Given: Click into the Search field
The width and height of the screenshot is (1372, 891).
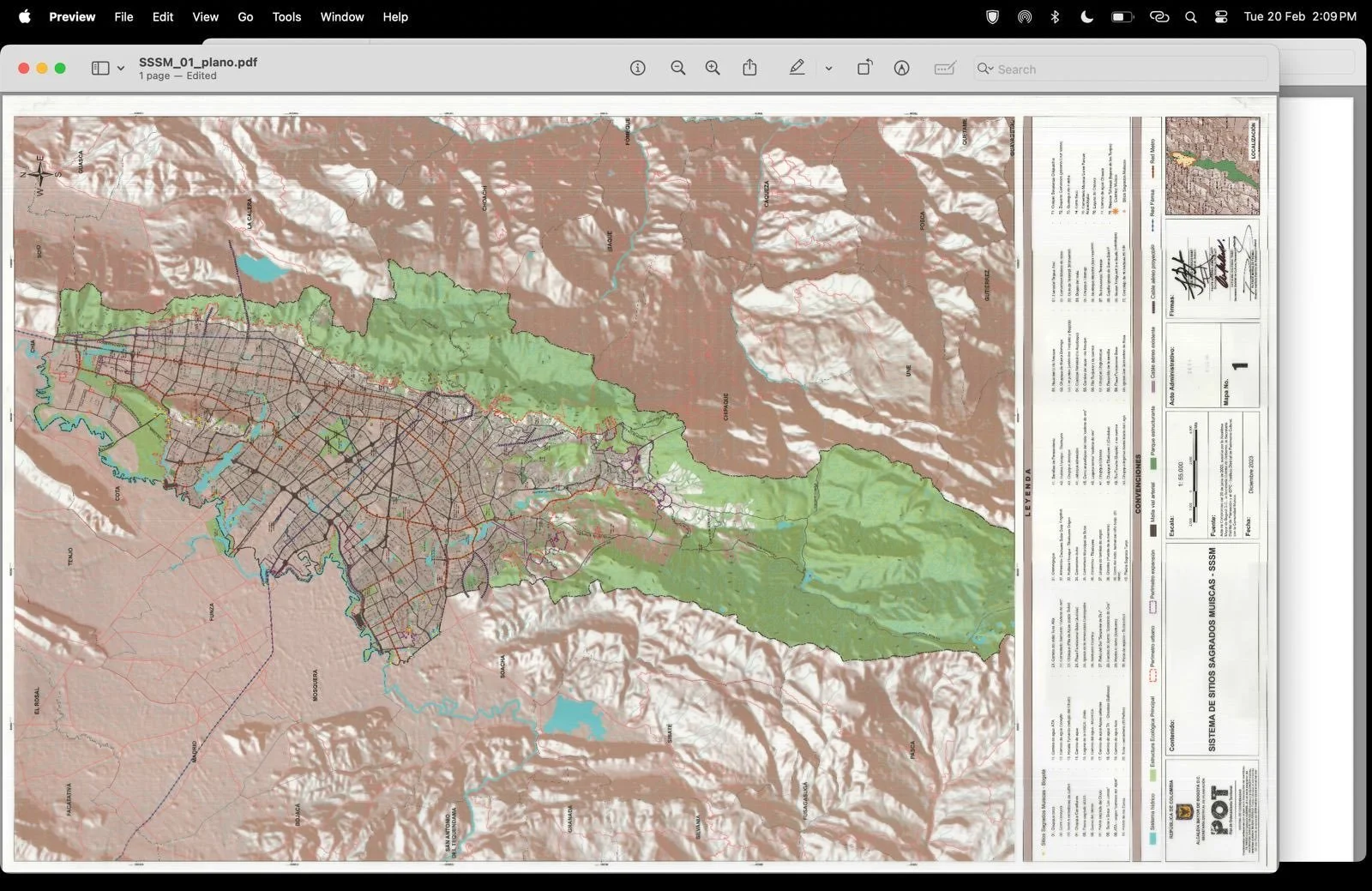Looking at the screenshot, I should (1120, 69).
